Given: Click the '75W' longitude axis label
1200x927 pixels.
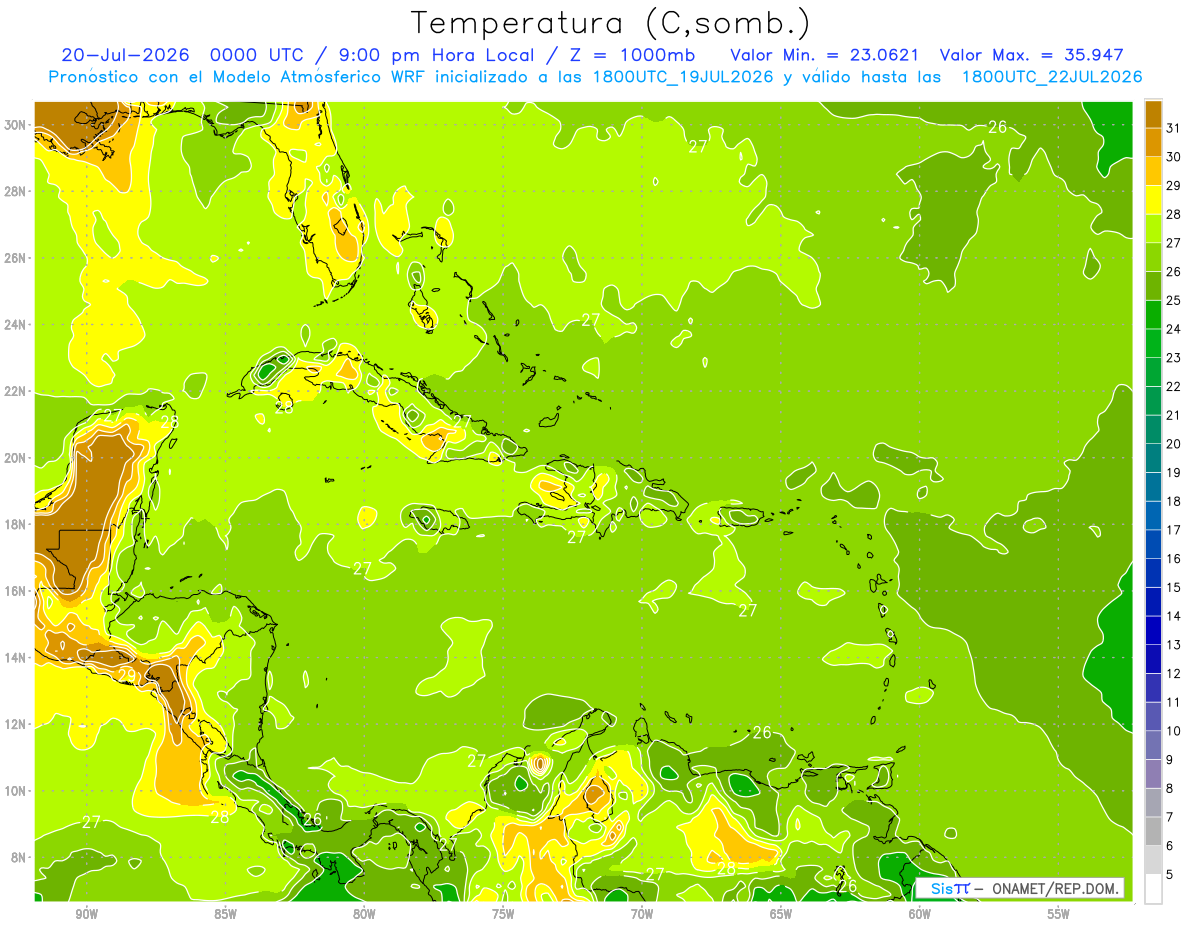Looking at the screenshot, I should pos(503,915).
